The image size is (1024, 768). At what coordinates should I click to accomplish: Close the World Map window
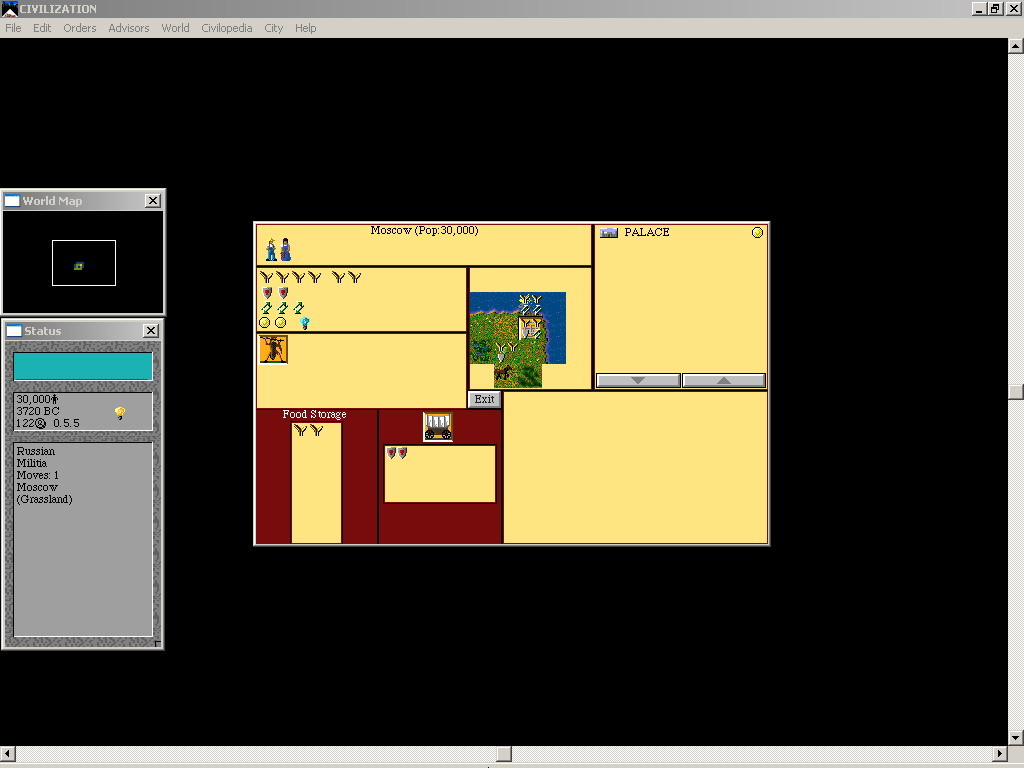click(x=152, y=200)
